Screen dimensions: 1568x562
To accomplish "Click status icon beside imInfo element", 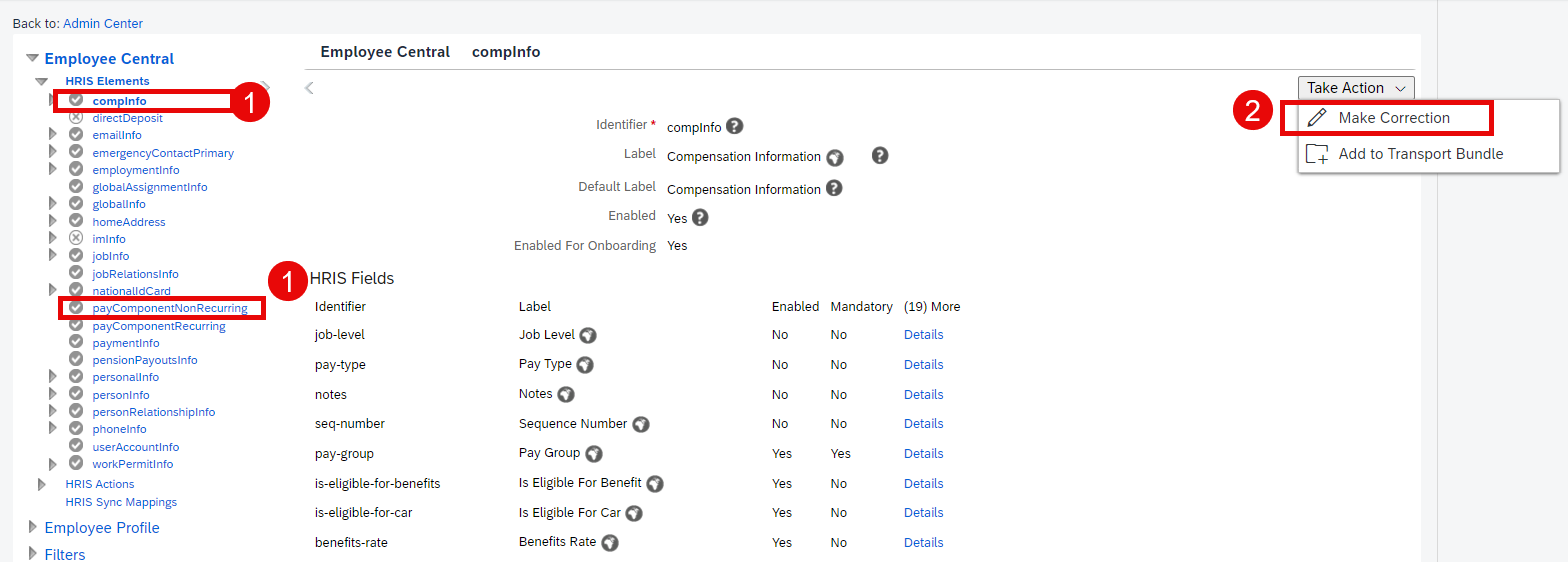I will 76,239.
